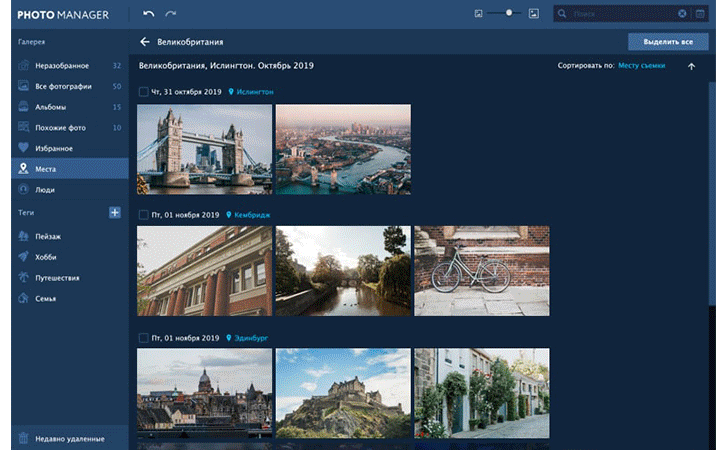Click the undo arrow icon
The height and width of the screenshot is (450, 728).
tap(149, 14)
